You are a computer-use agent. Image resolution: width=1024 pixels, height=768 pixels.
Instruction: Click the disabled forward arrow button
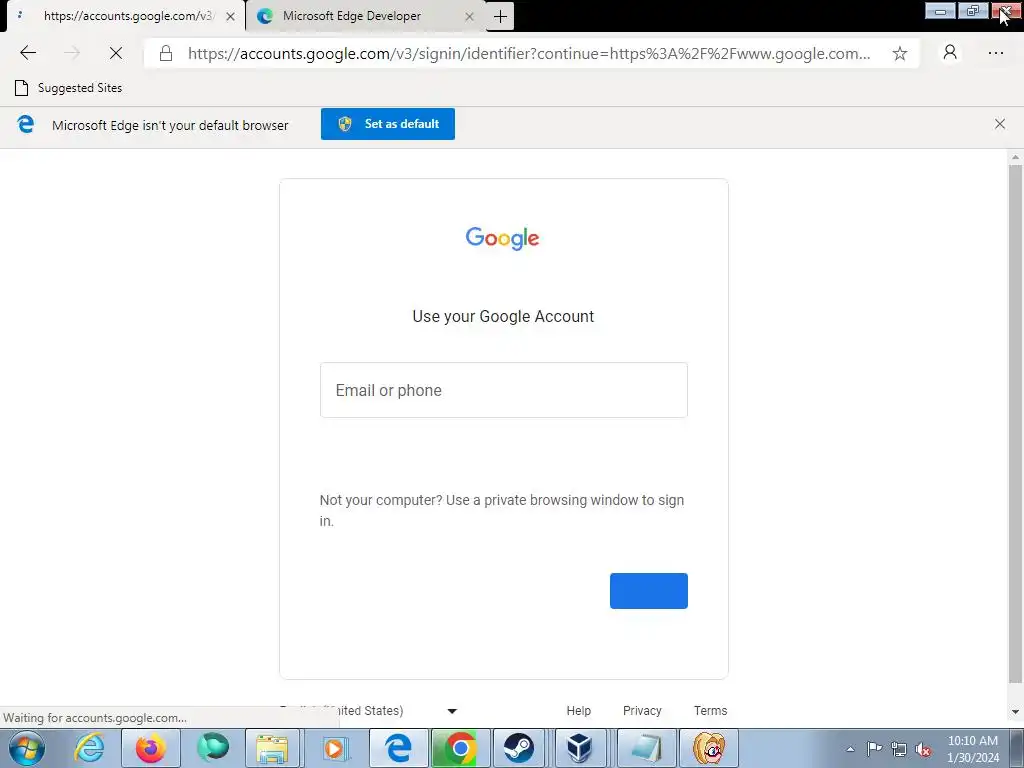tap(72, 53)
